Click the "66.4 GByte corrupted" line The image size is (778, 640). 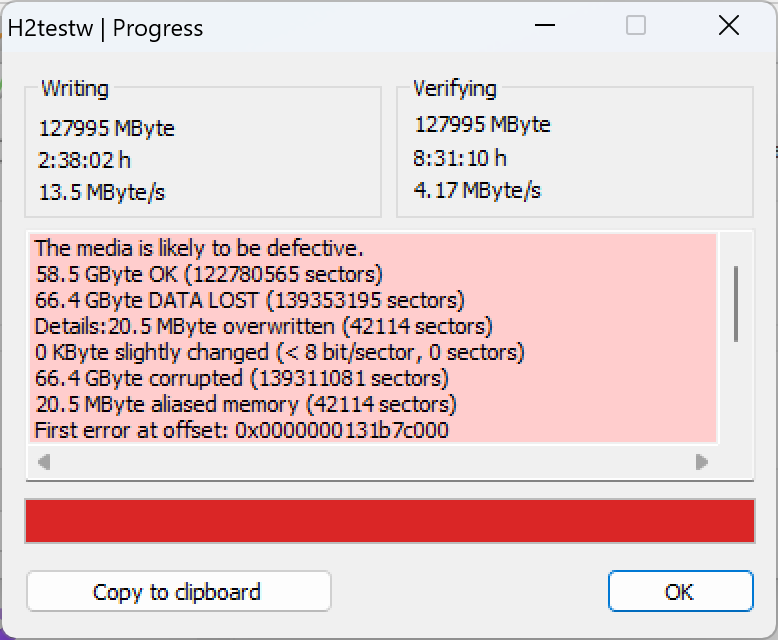(x=241, y=378)
